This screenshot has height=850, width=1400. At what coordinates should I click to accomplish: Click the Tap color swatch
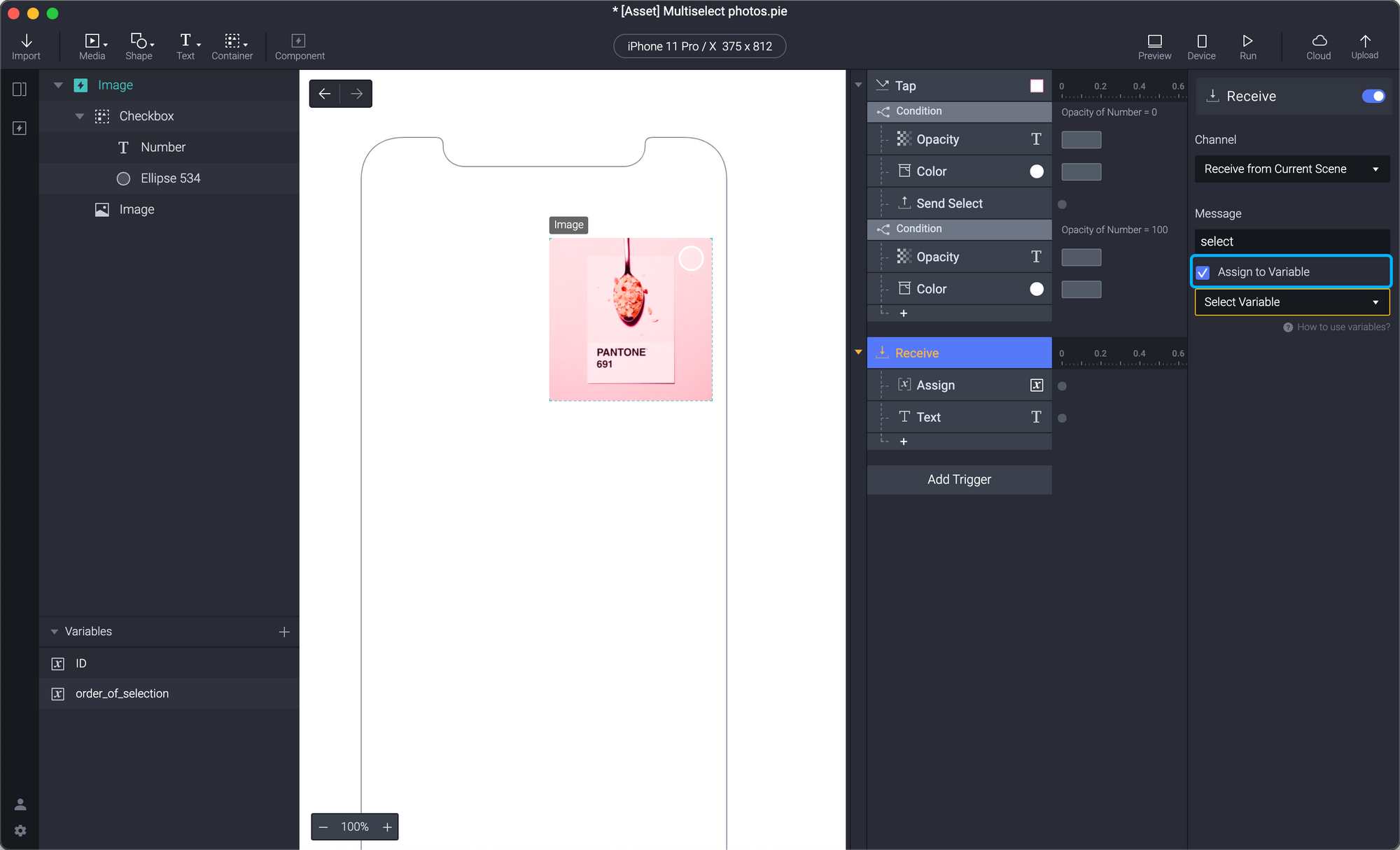tap(1037, 85)
